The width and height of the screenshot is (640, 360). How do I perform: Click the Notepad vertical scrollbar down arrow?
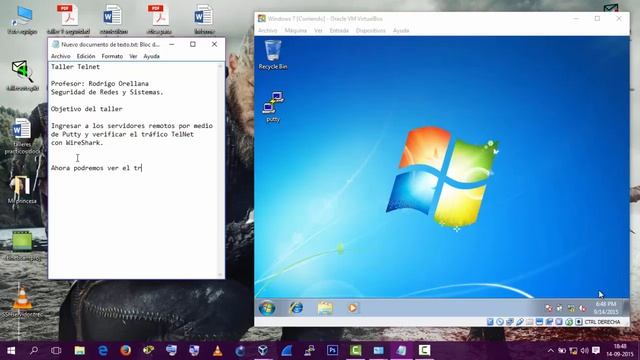(220, 275)
